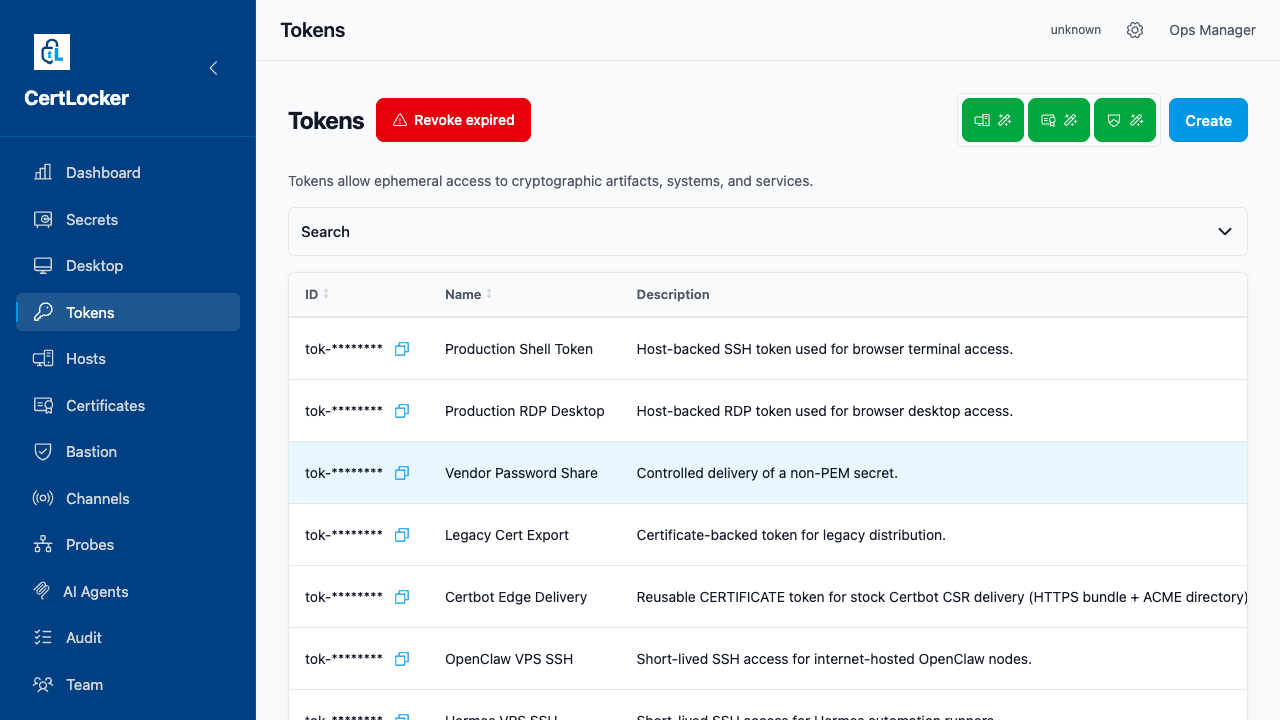Open the Ops Manager user menu
The height and width of the screenshot is (720, 1280).
[x=1212, y=30]
